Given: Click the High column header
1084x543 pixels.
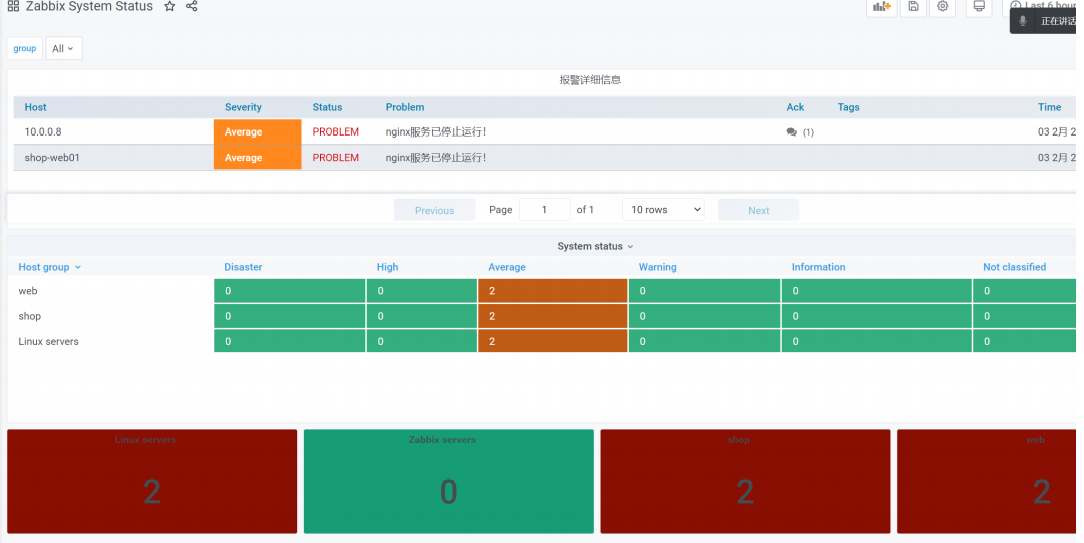Looking at the screenshot, I should click(x=387, y=267).
